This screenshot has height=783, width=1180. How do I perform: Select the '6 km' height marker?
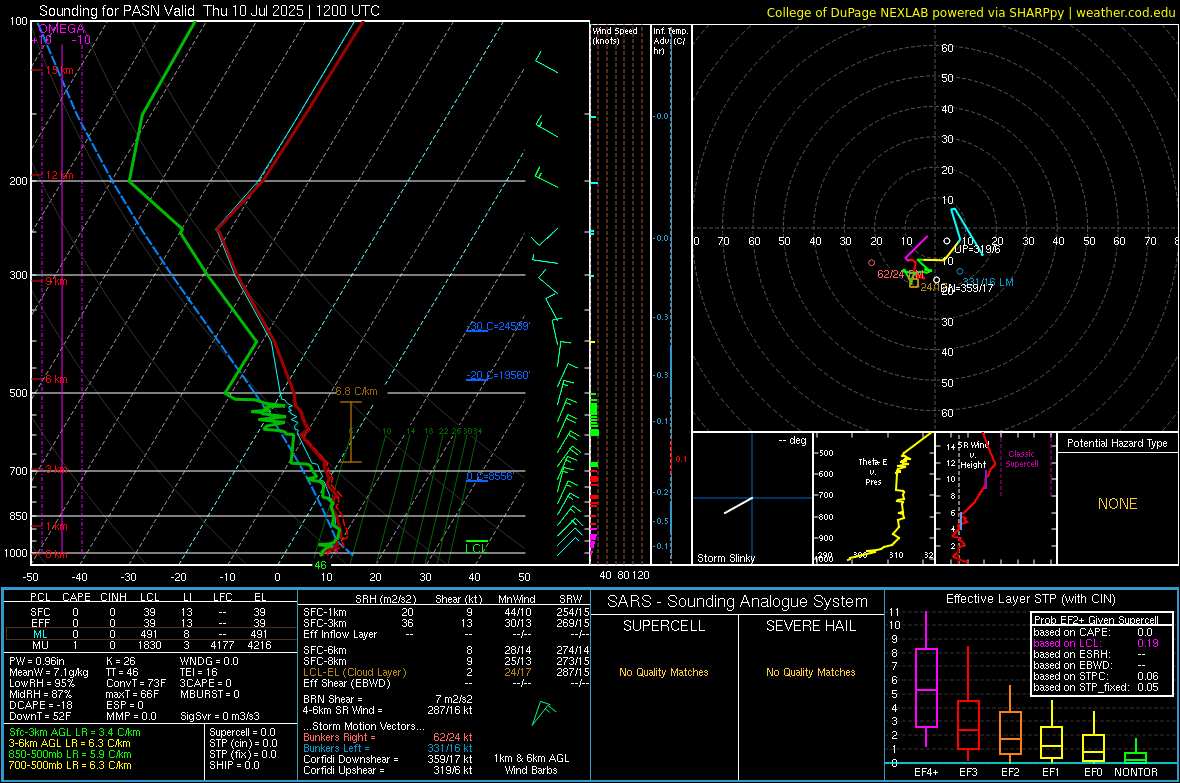[56, 379]
